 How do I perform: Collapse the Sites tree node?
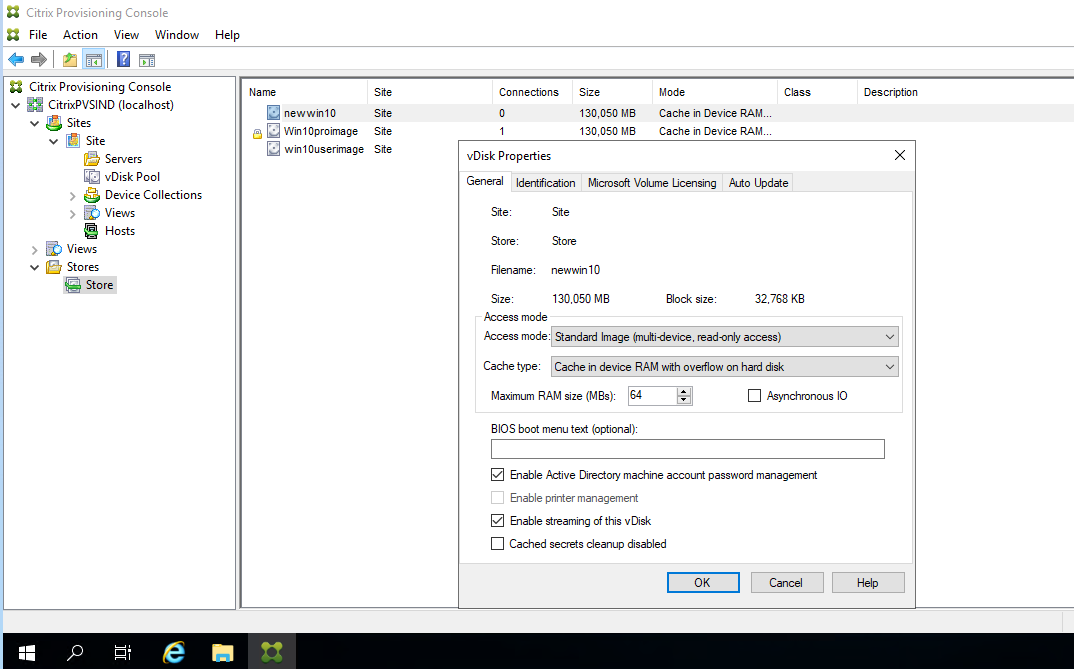[34, 123]
